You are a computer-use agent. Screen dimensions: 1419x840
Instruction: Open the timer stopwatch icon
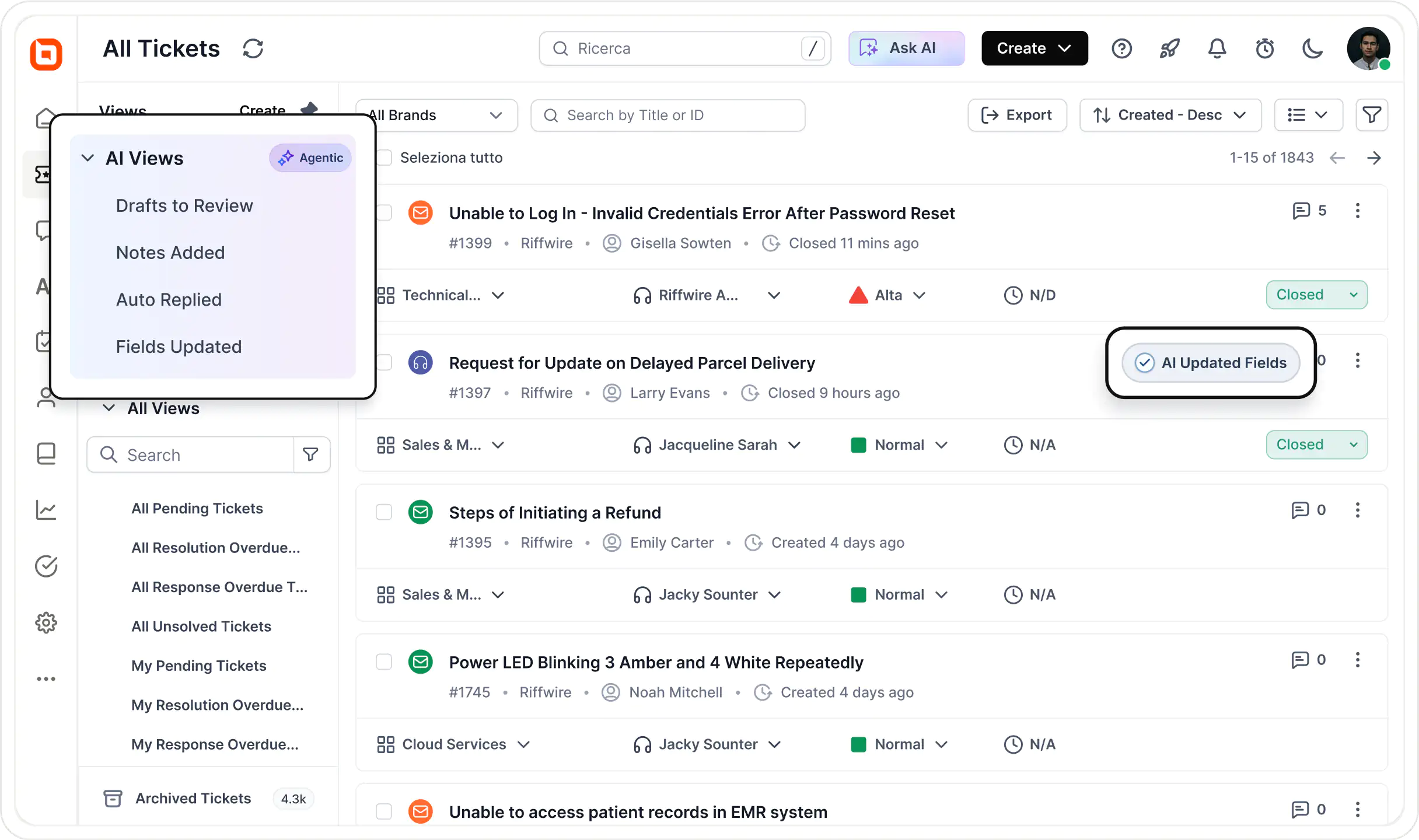pos(1265,48)
